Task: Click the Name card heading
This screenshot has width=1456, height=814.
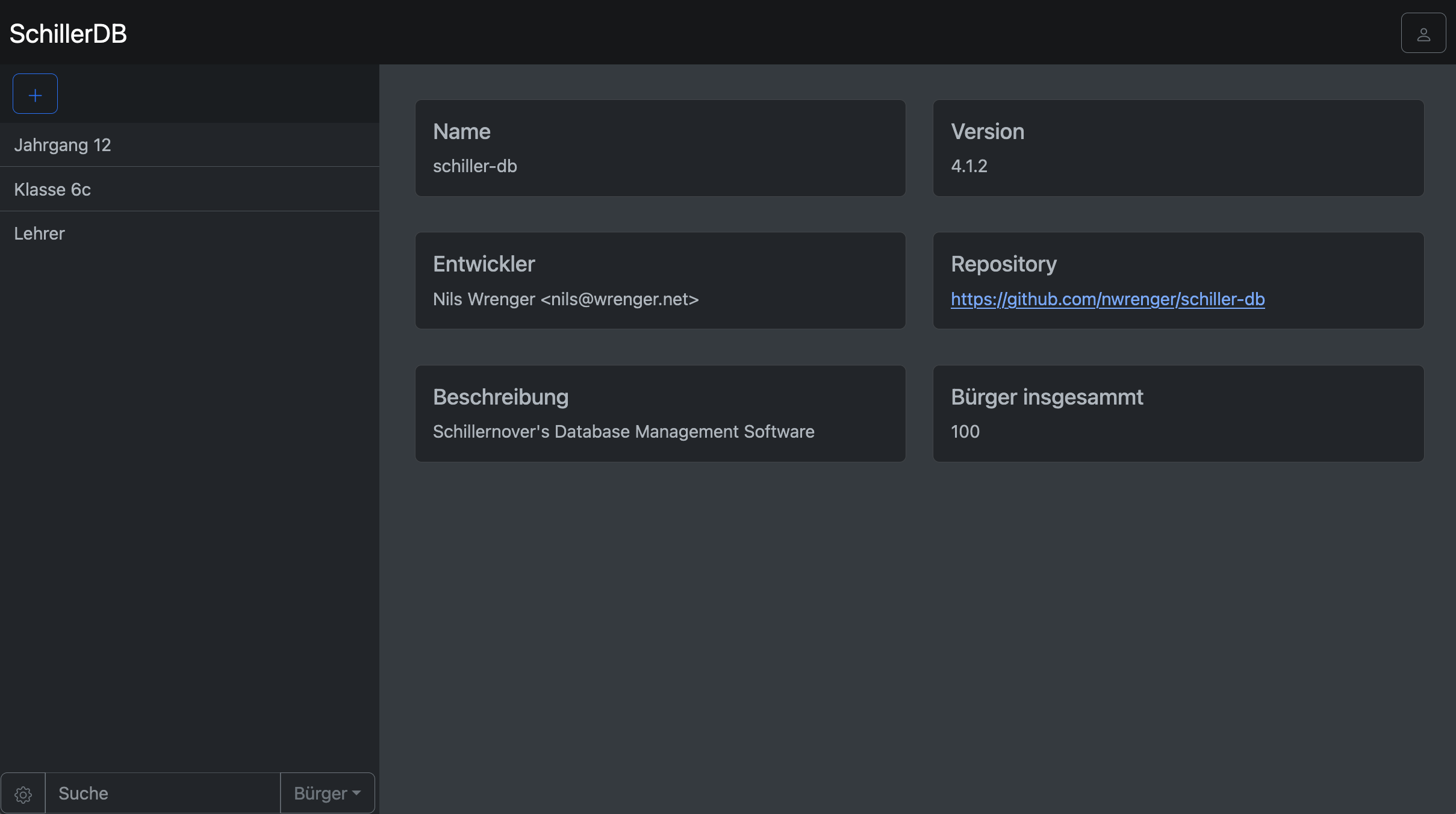Action: pyautogui.click(x=461, y=132)
